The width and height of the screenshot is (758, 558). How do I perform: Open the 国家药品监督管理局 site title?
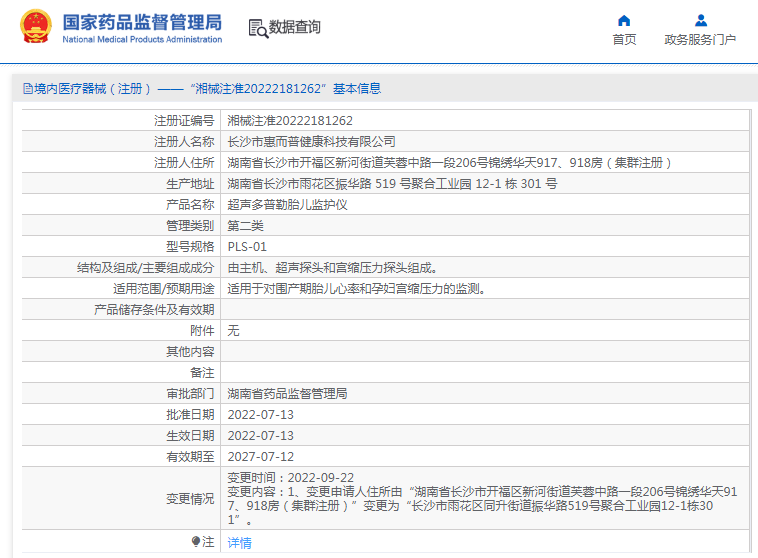[x=142, y=22]
